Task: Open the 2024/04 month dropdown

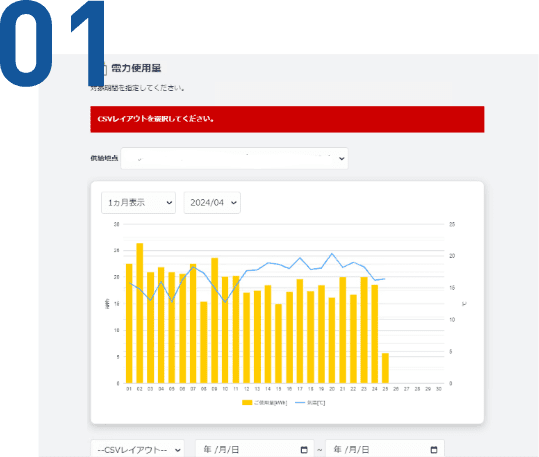Action: point(212,203)
